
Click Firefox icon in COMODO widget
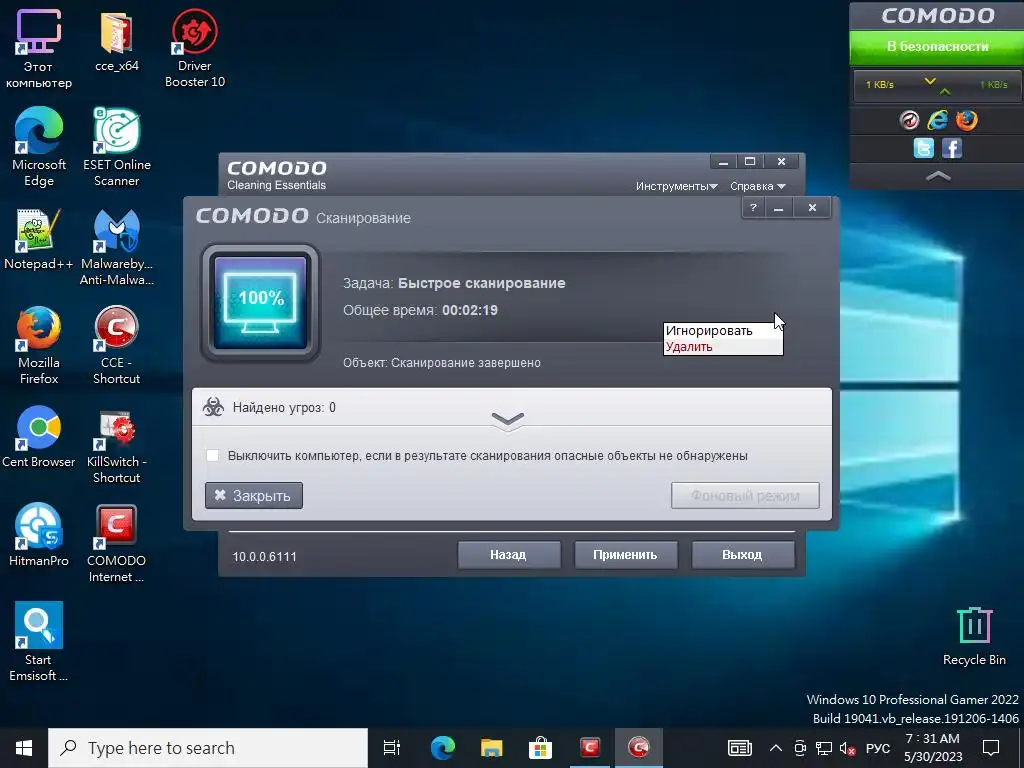pyautogui.click(x=967, y=120)
